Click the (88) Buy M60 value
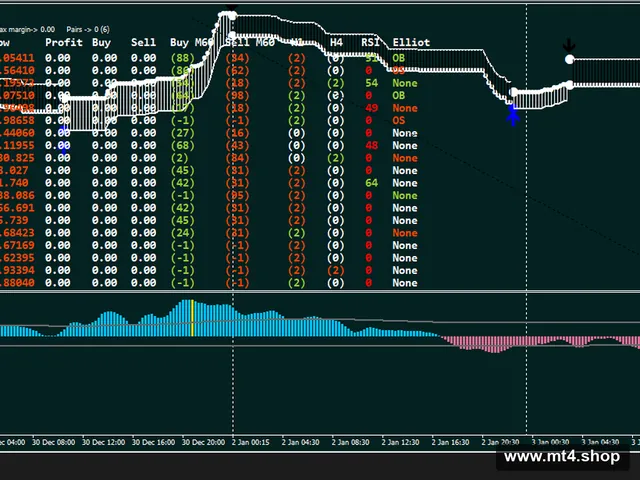 [x=182, y=58]
